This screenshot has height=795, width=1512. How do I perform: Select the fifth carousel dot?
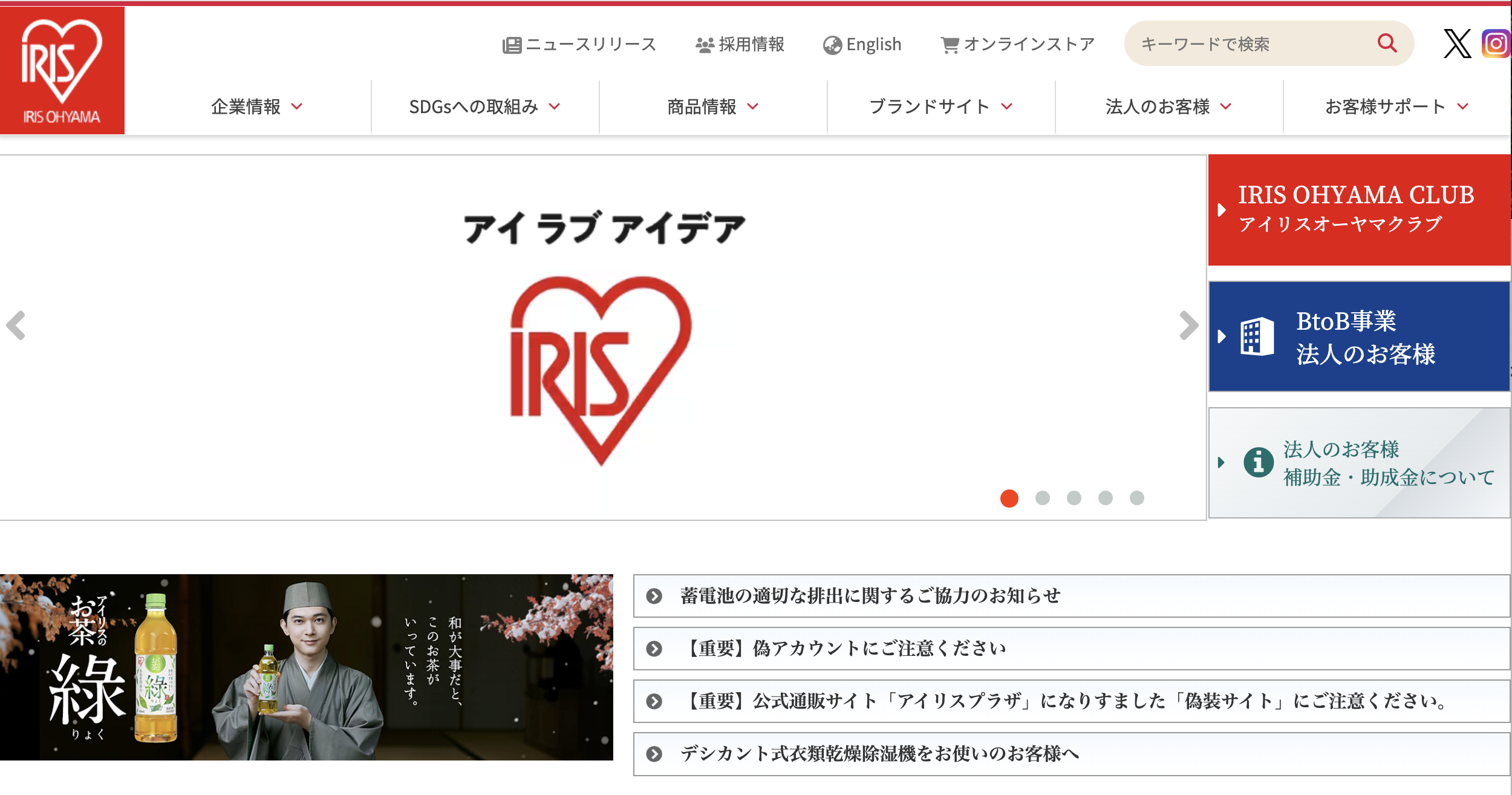[1137, 498]
